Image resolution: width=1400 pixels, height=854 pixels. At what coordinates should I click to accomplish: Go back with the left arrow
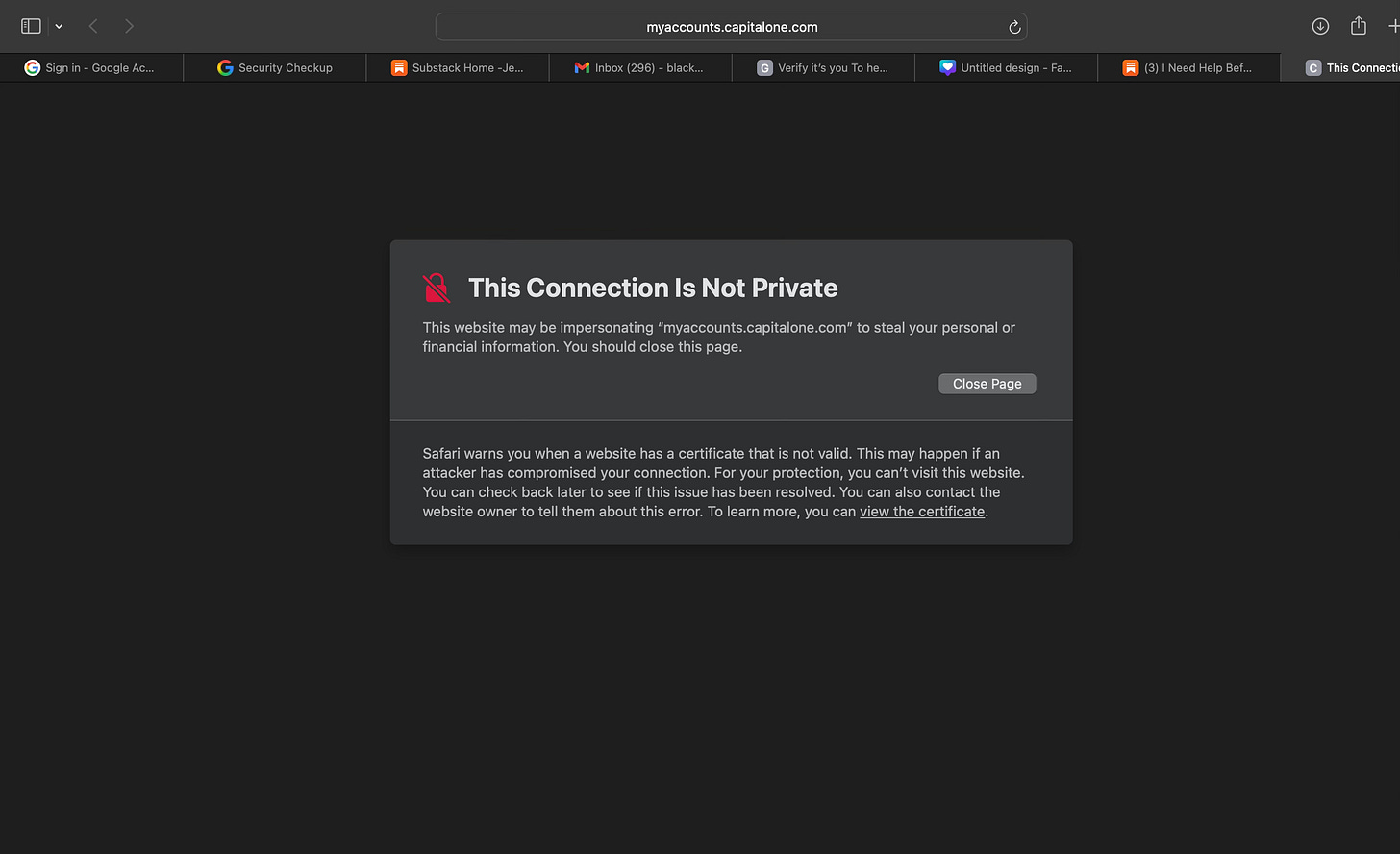(93, 26)
